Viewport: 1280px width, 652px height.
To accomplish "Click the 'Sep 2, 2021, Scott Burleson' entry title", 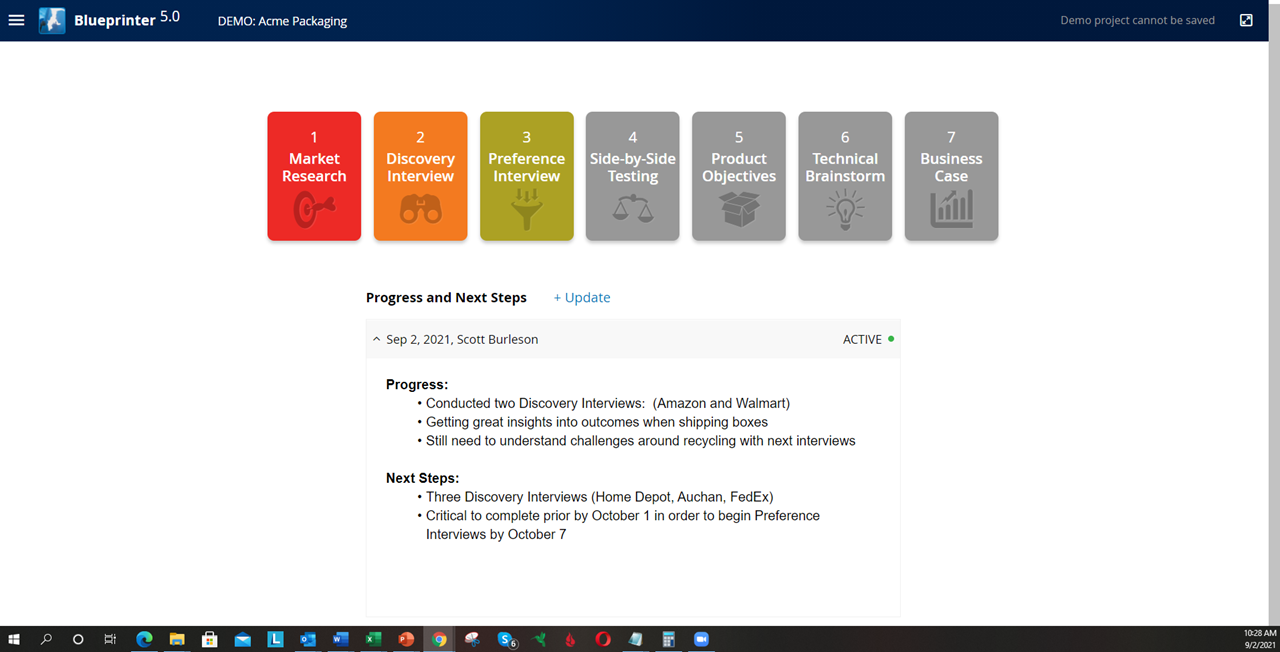I will coord(462,339).
